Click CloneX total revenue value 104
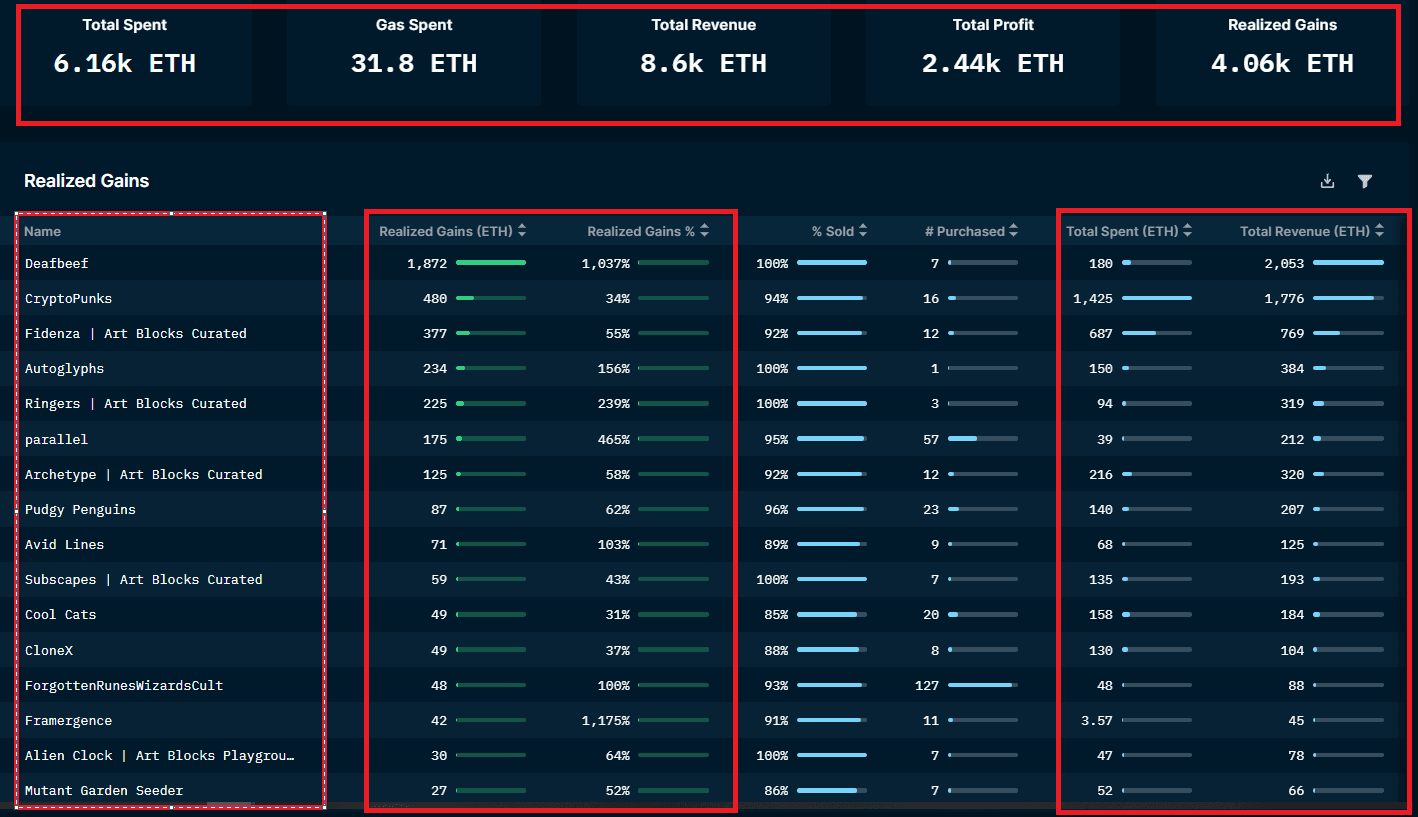 [x=1292, y=650]
